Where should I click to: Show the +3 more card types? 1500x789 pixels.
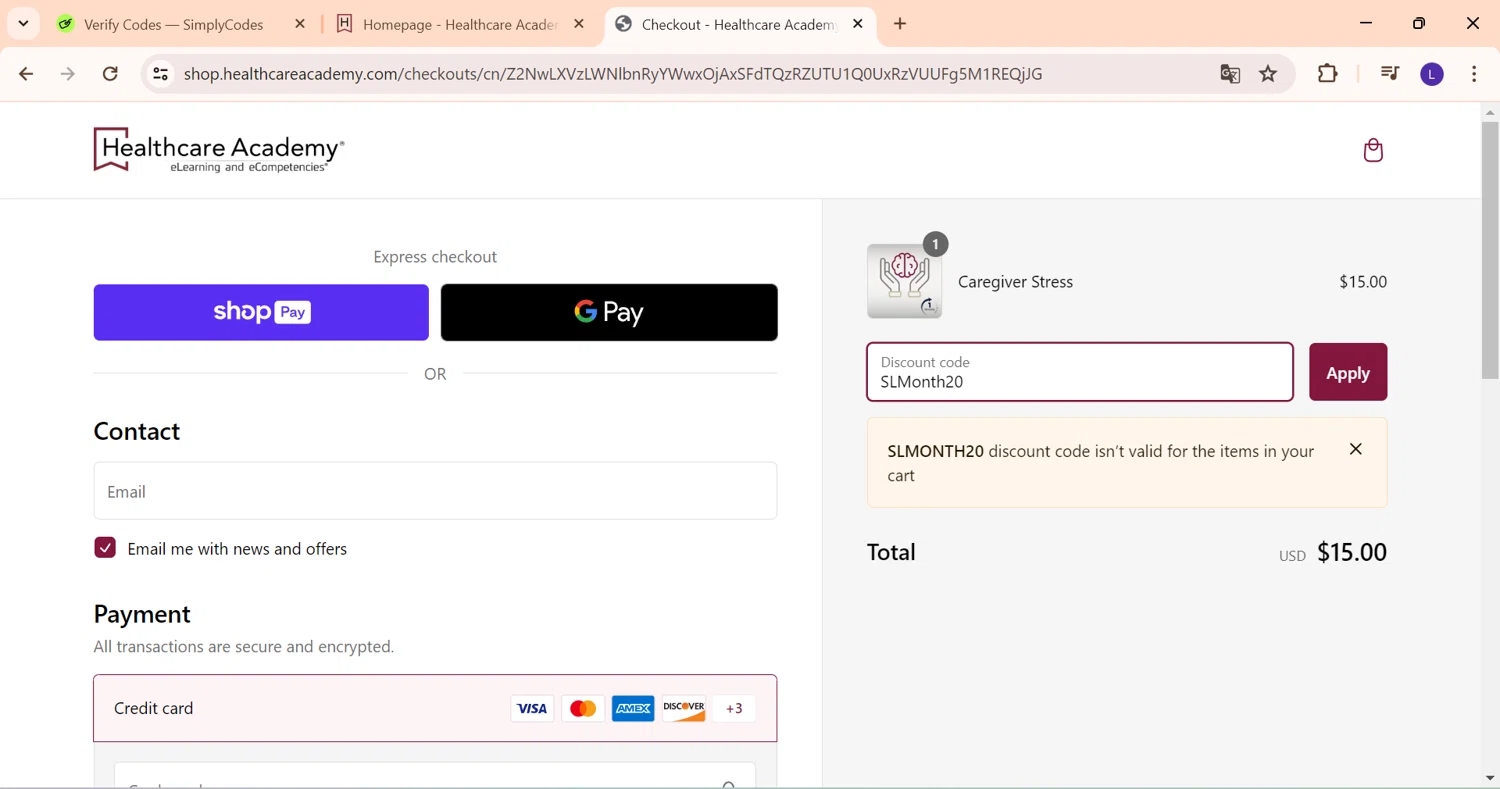tap(735, 709)
